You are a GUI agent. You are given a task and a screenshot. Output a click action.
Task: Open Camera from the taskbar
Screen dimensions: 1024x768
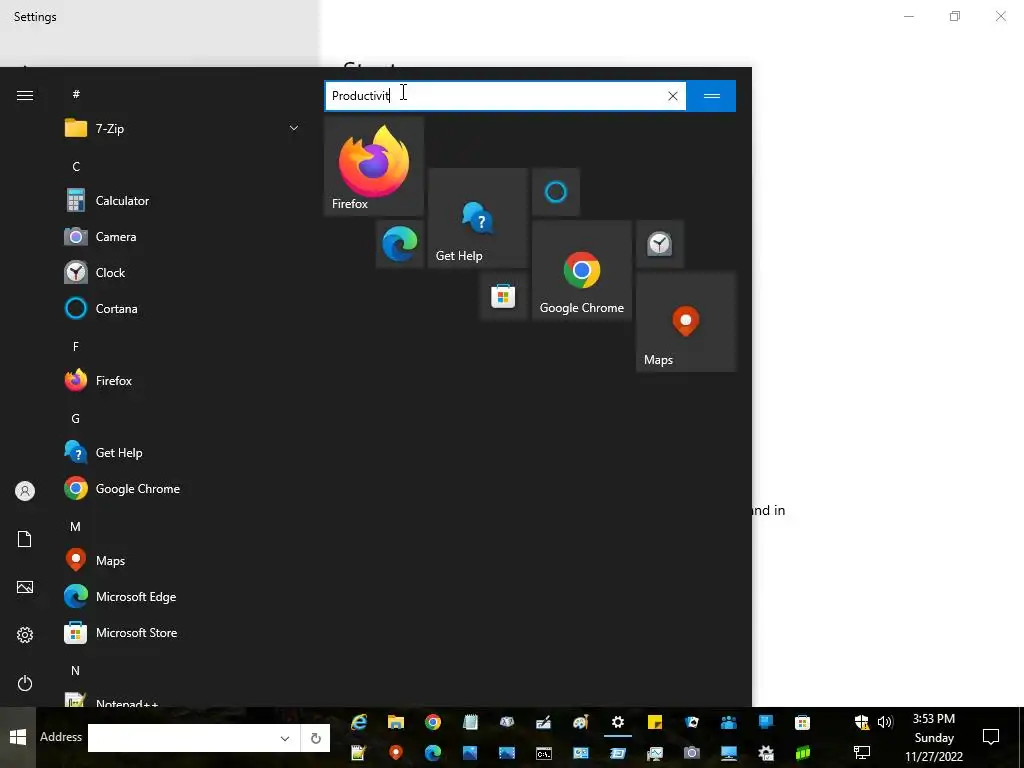click(692, 753)
